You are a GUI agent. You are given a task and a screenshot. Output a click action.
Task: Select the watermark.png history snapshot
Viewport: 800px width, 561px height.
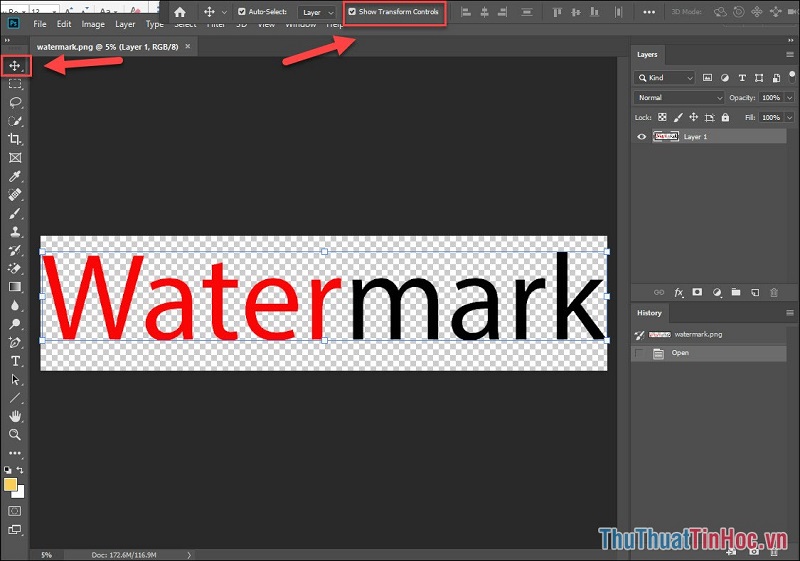click(709, 335)
